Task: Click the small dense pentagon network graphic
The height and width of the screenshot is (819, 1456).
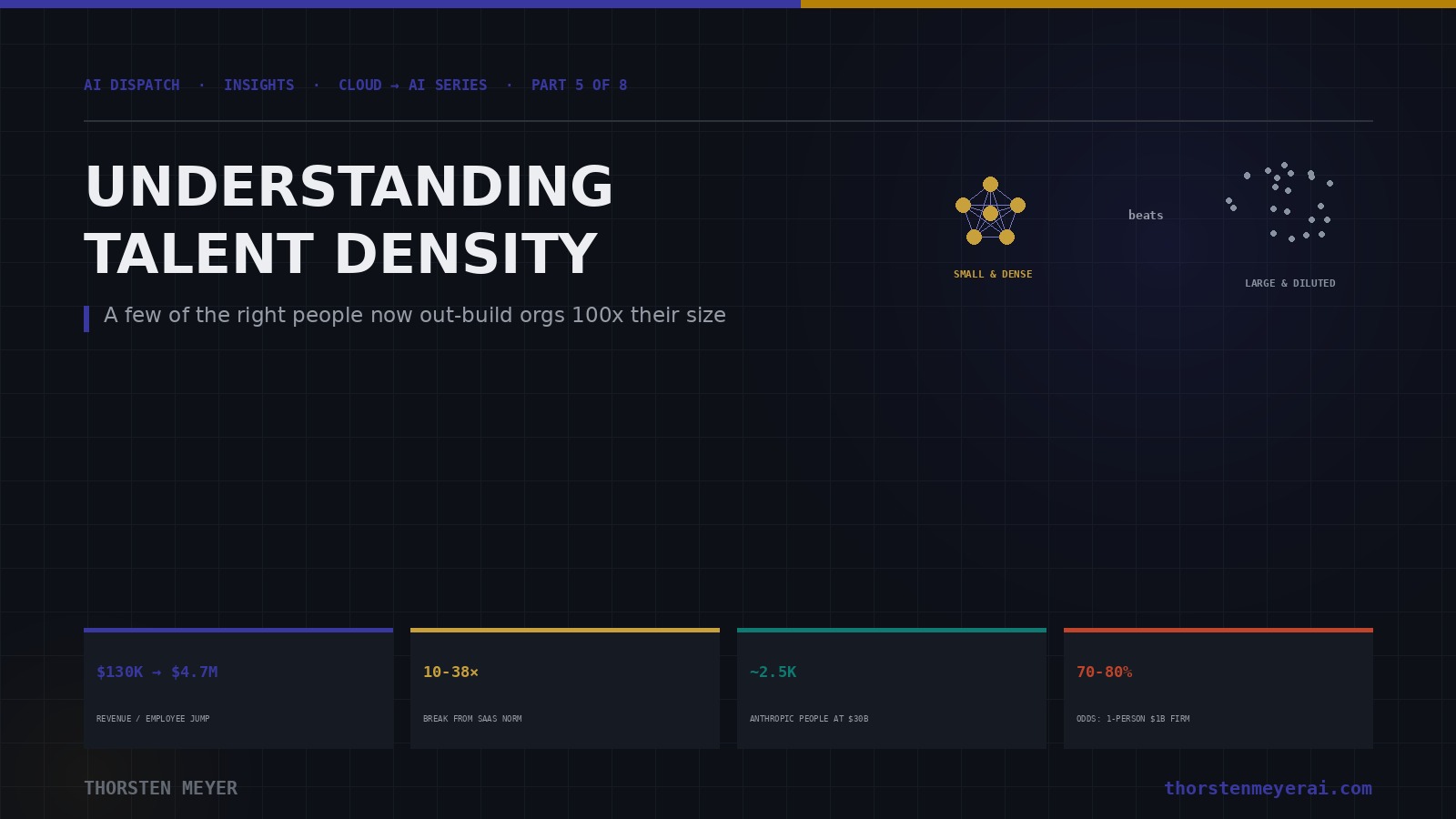Action: [x=990, y=211]
